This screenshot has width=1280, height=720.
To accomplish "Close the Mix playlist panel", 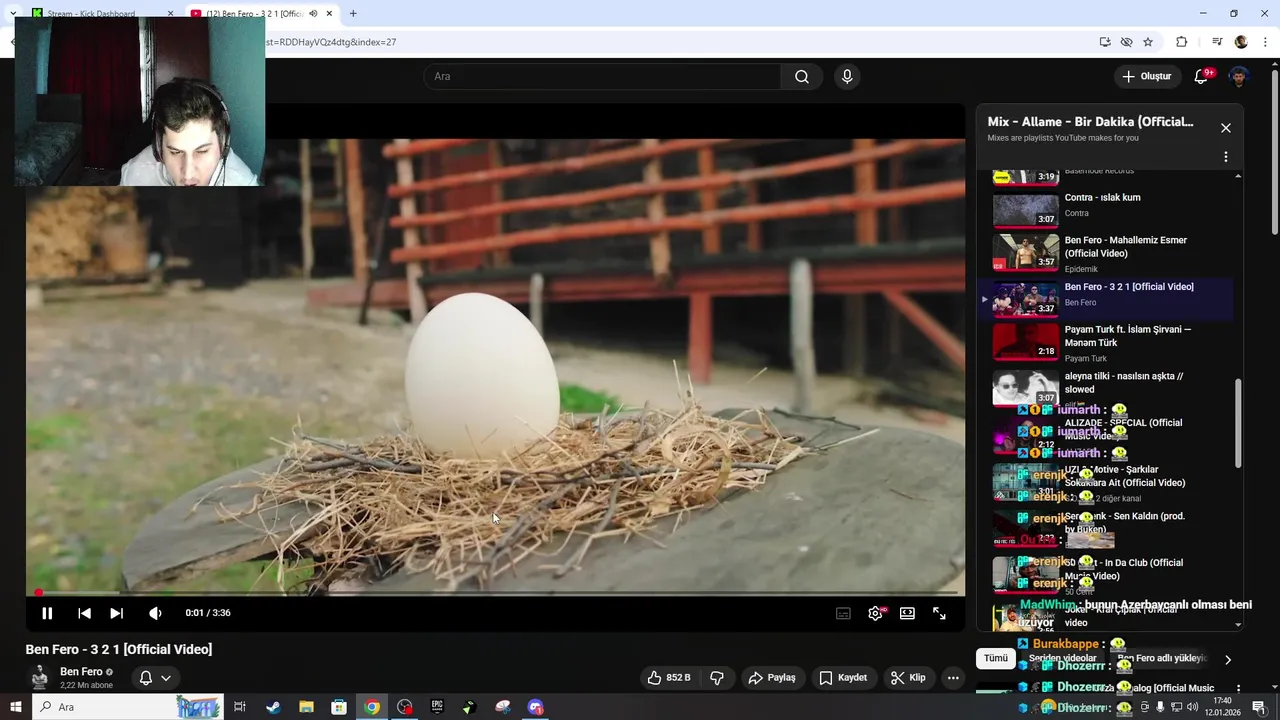I will [1226, 128].
